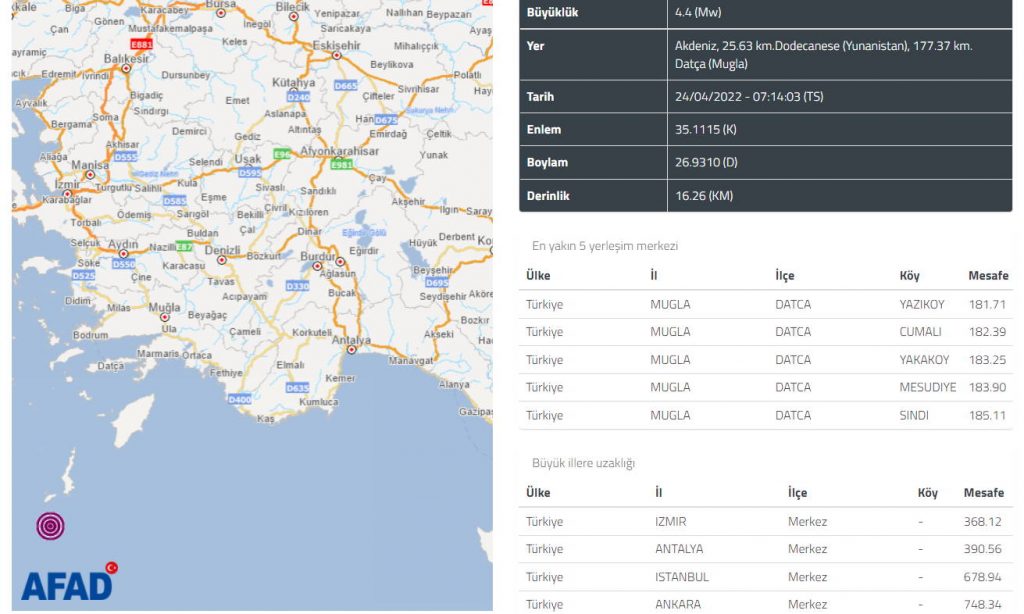The width and height of the screenshot is (1024, 614).
Task: Click the Tarih date and time value
Action: pyautogui.click(x=751, y=97)
